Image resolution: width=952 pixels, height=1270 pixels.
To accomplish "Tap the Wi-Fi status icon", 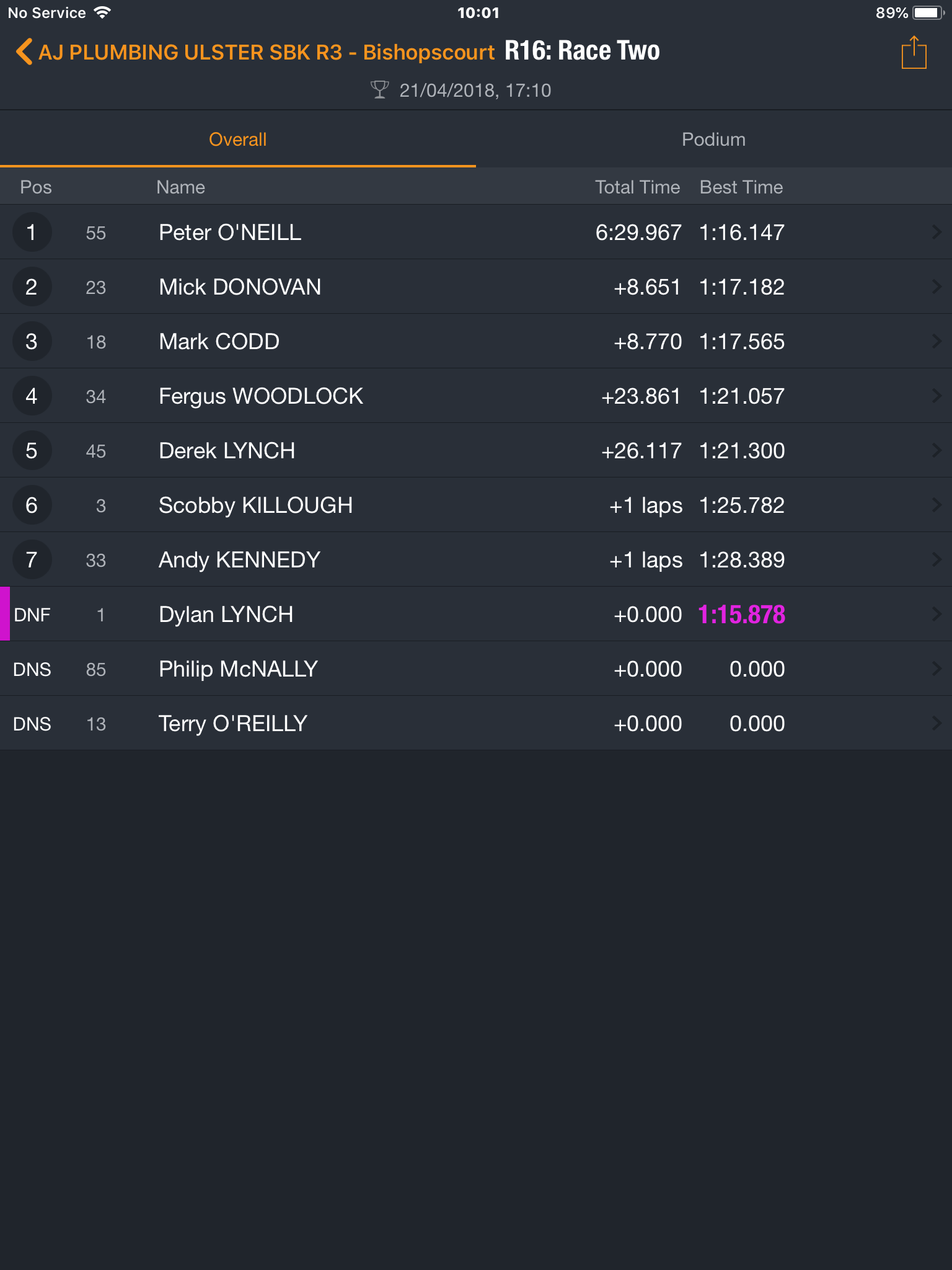I will [102, 12].
